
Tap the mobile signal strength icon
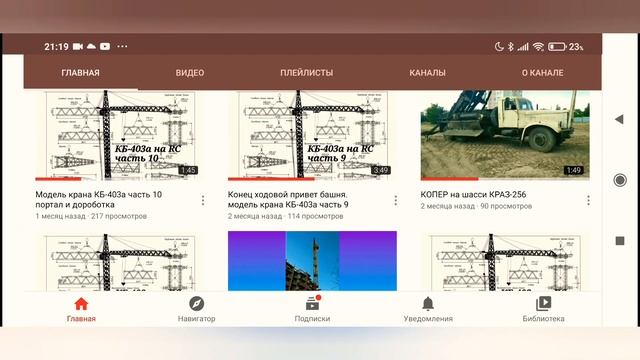(523, 47)
